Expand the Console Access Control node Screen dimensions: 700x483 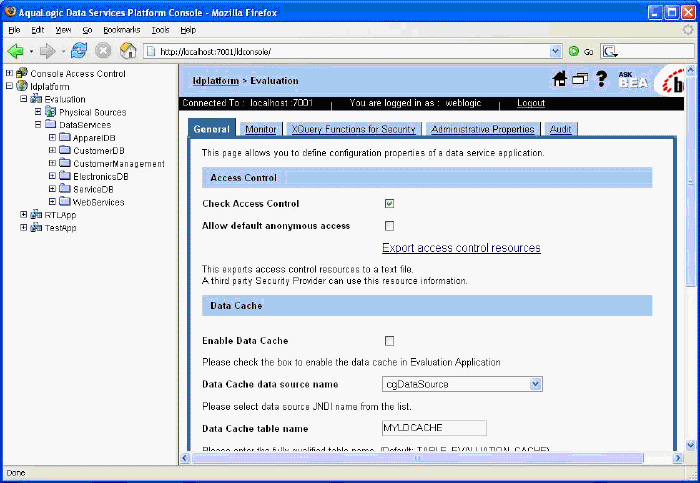tap(9, 73)
